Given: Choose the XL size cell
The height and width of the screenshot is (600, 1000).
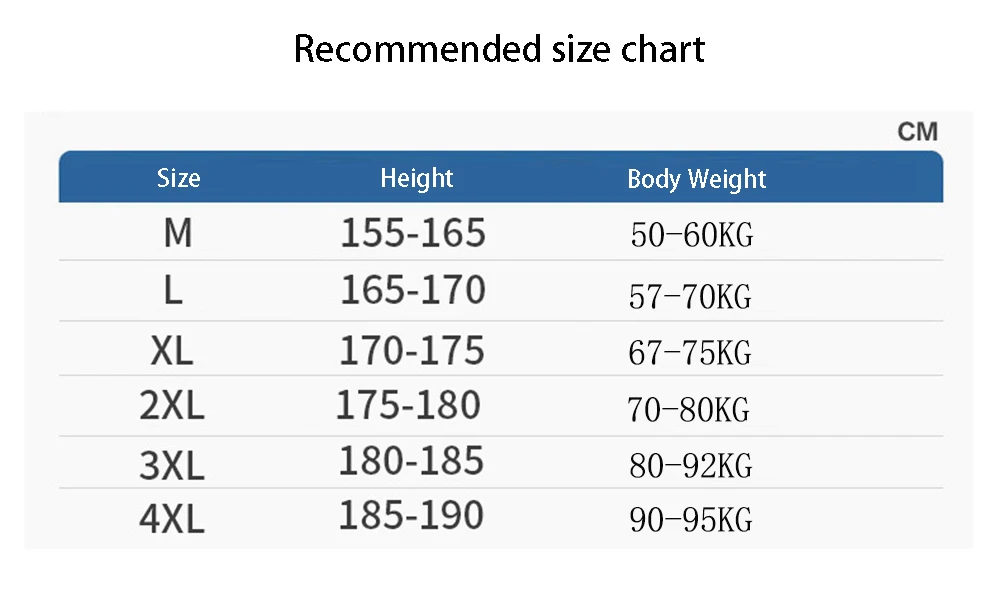Looking at the screenshot, I should coord(171,351).
